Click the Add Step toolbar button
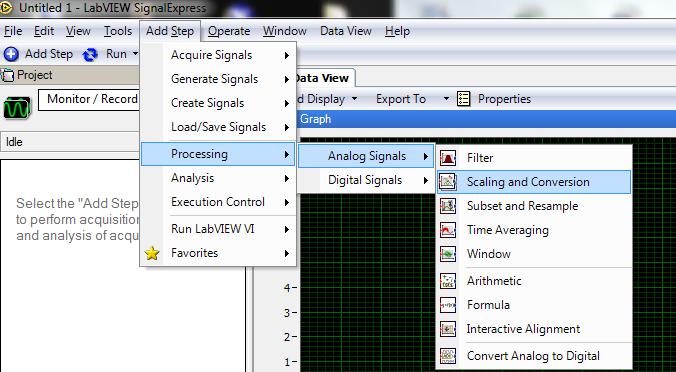The image size is (676, 372). [x=38, y=54]
